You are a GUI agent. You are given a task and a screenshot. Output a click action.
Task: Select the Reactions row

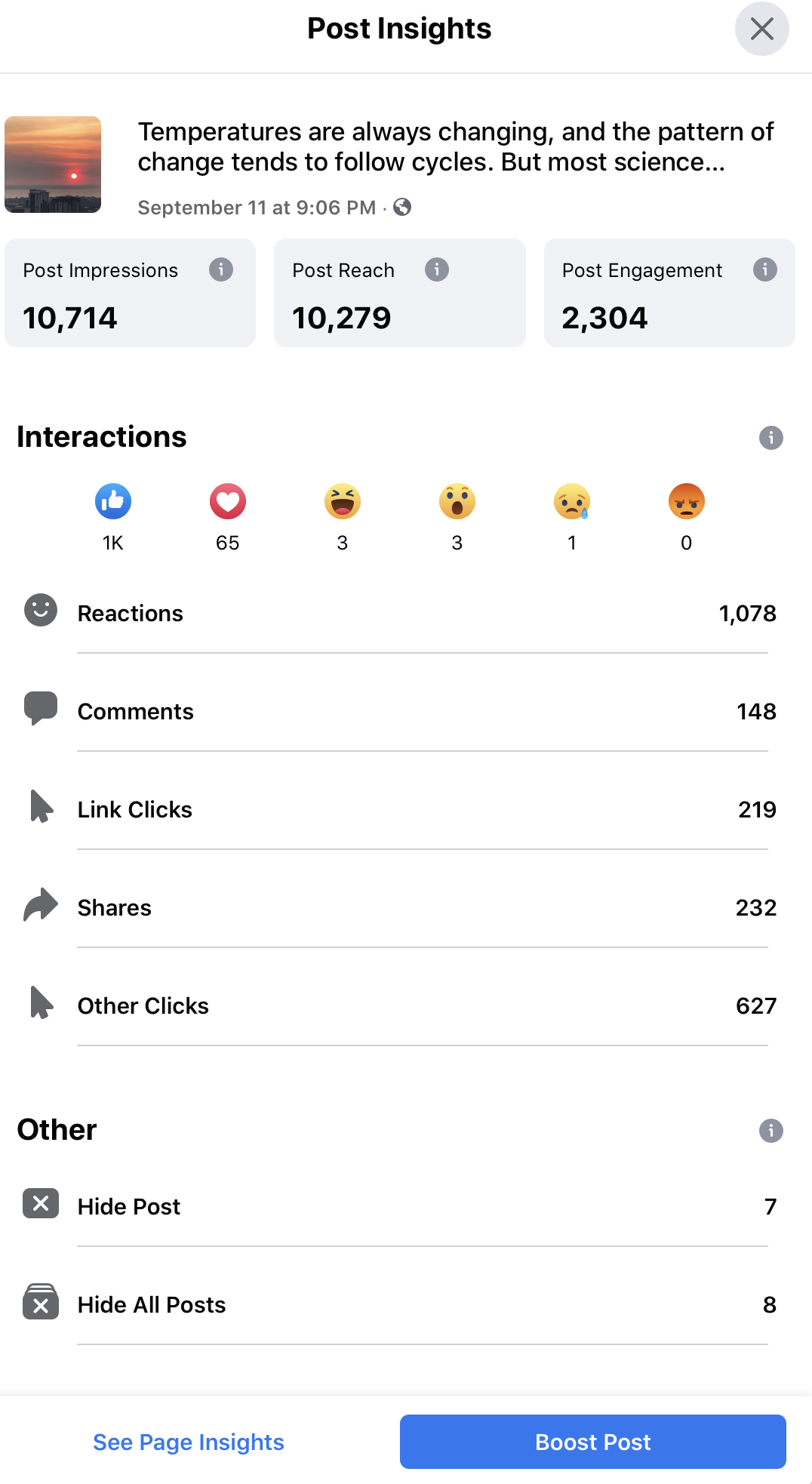pos(400,614)
